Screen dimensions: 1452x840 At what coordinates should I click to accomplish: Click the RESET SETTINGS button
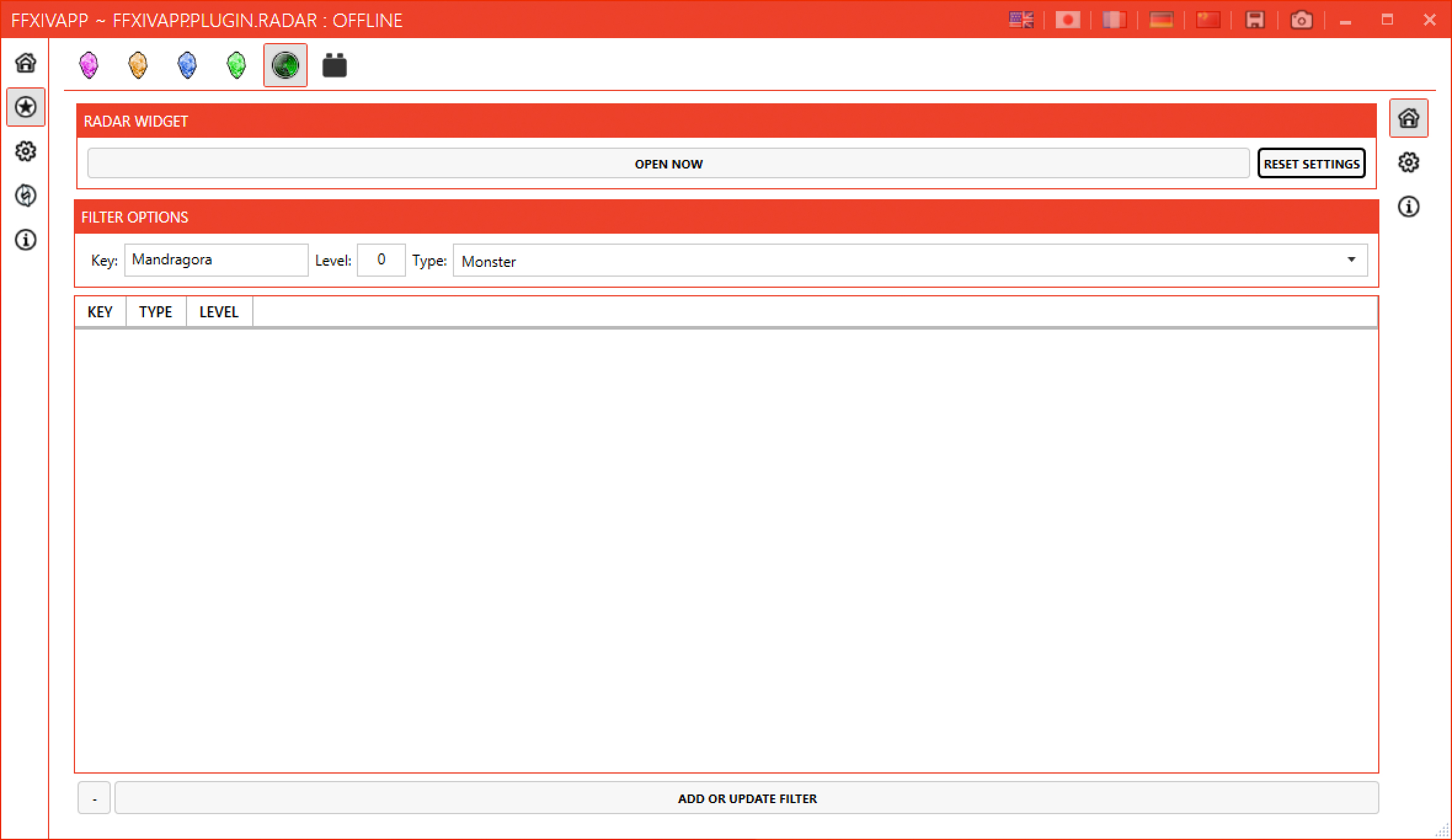pyautogui.click(x=1312, y=164)
